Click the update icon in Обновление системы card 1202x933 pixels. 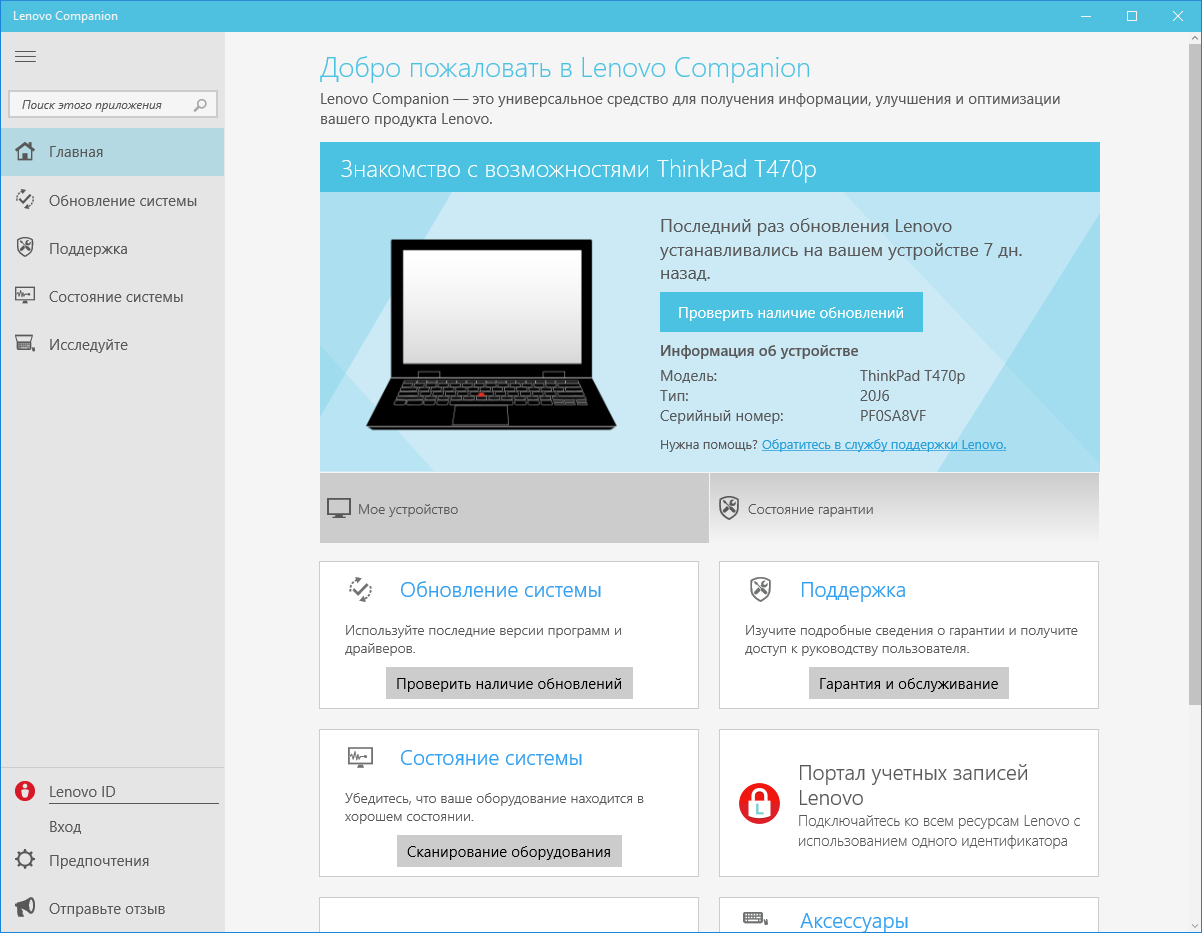[360, 589]
